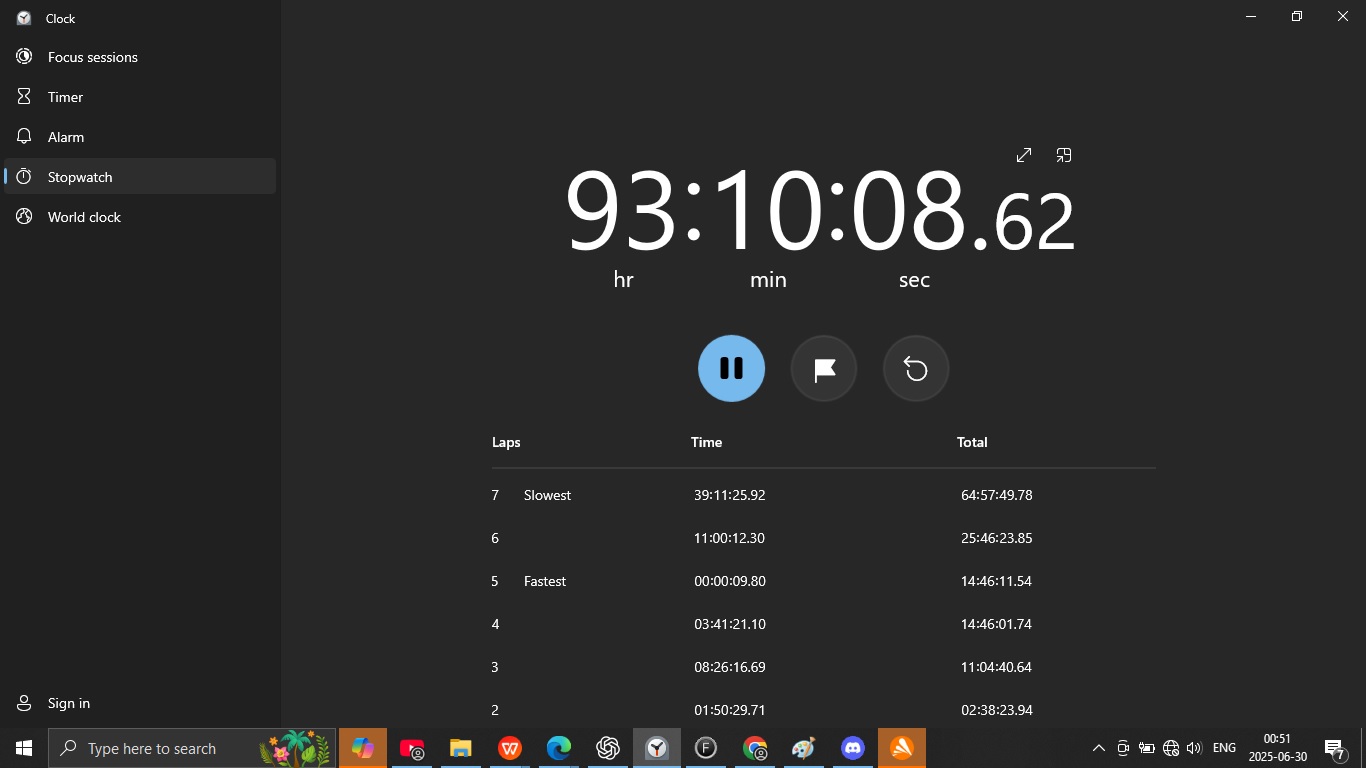Switch ENG input language
The height and width of the screenshot is (768, 1366).
coord(1224,748)
